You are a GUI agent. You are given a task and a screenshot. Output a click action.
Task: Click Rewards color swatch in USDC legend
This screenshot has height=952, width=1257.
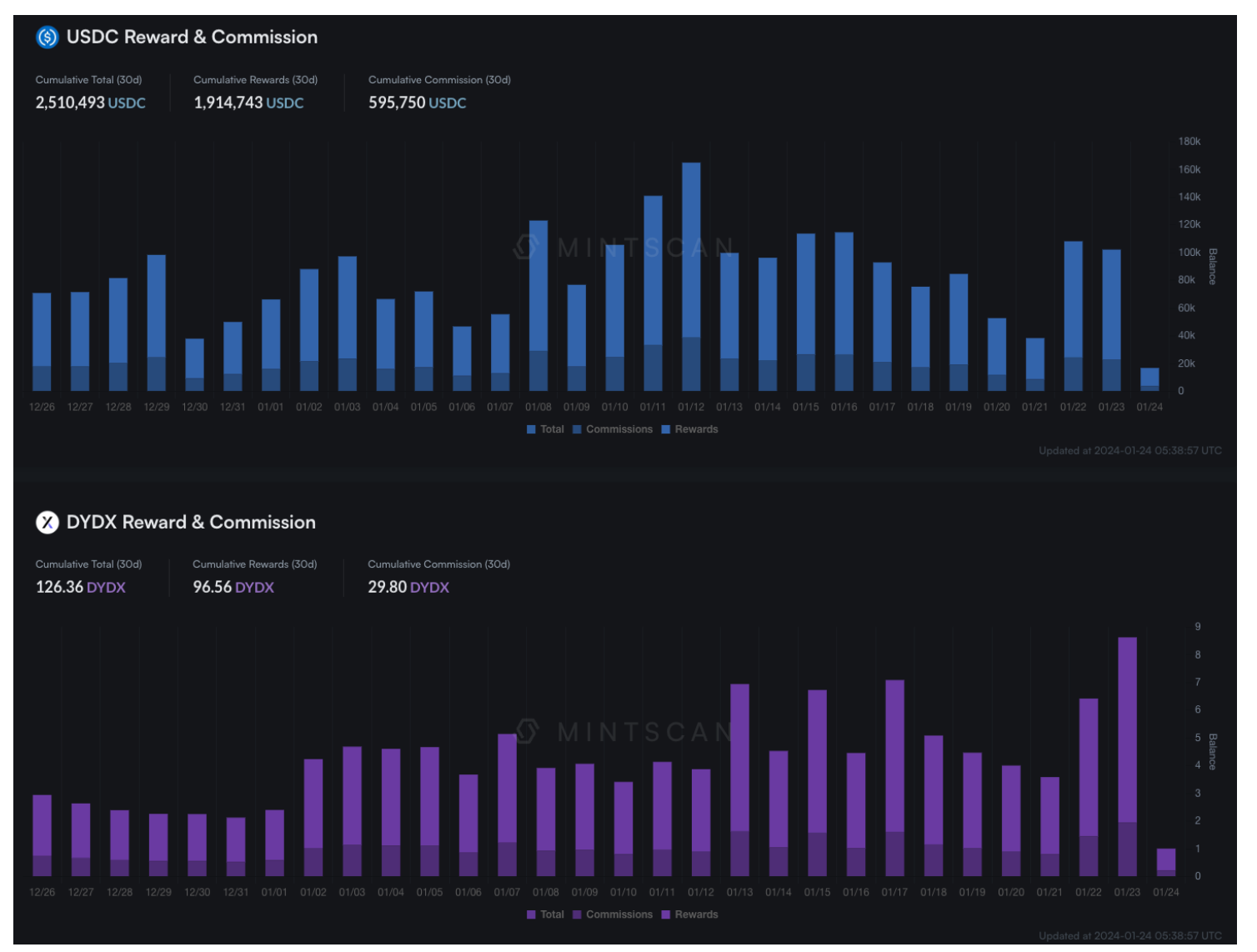click(x=666, y=429)
